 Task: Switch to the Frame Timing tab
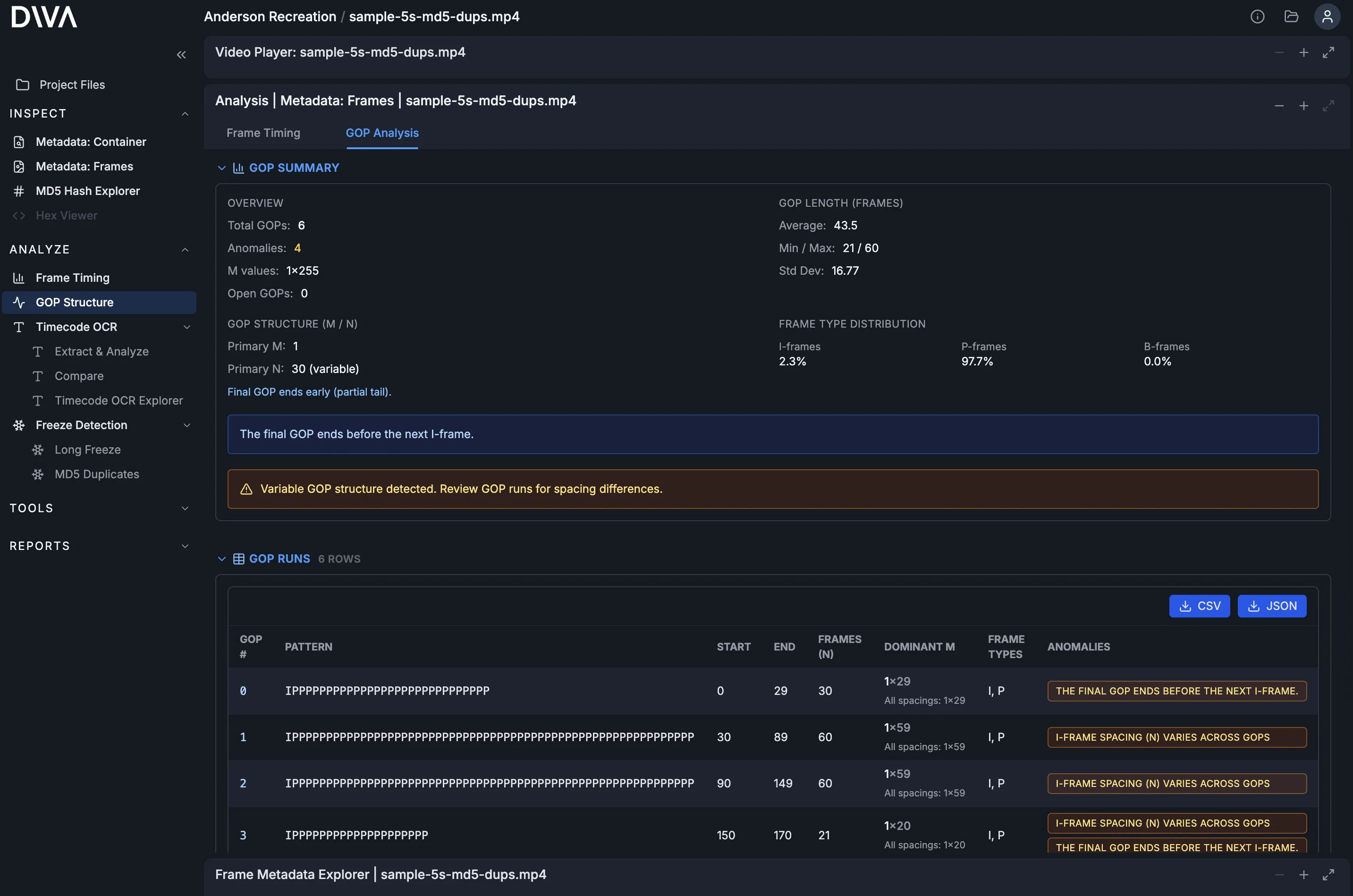263,133
